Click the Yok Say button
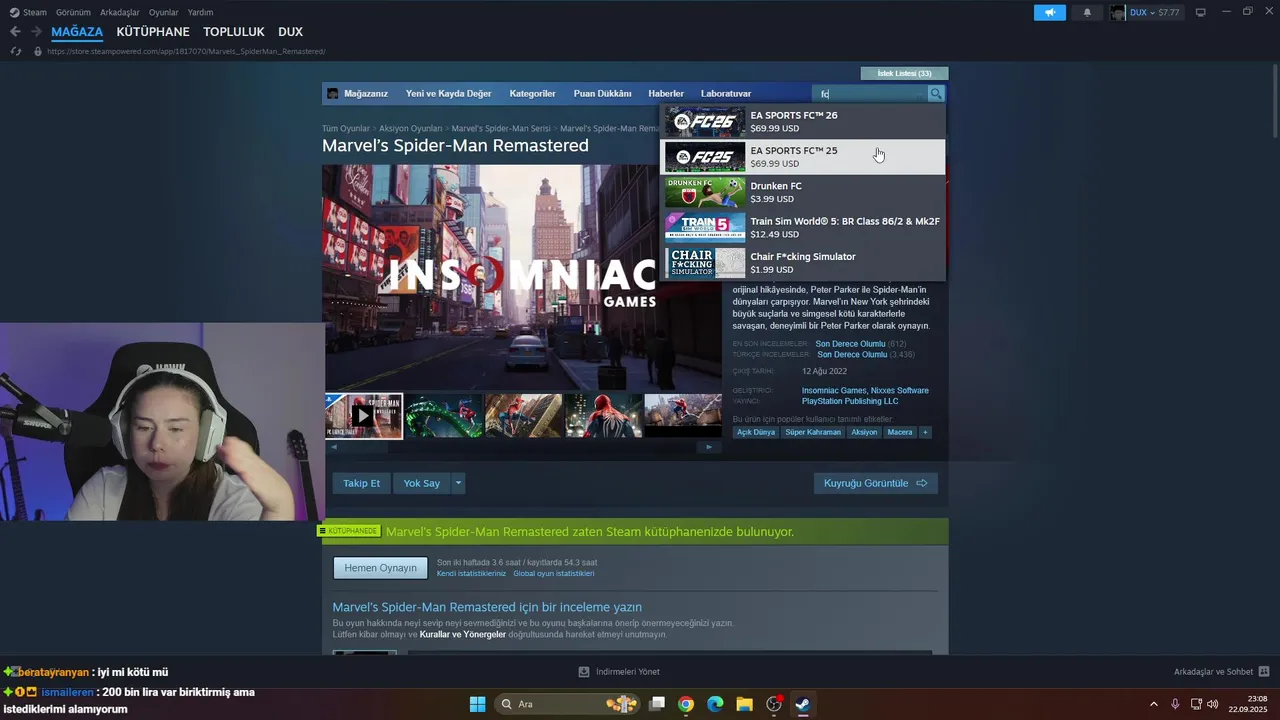Viewport: 1280px width, 720px height. point(421,483)
